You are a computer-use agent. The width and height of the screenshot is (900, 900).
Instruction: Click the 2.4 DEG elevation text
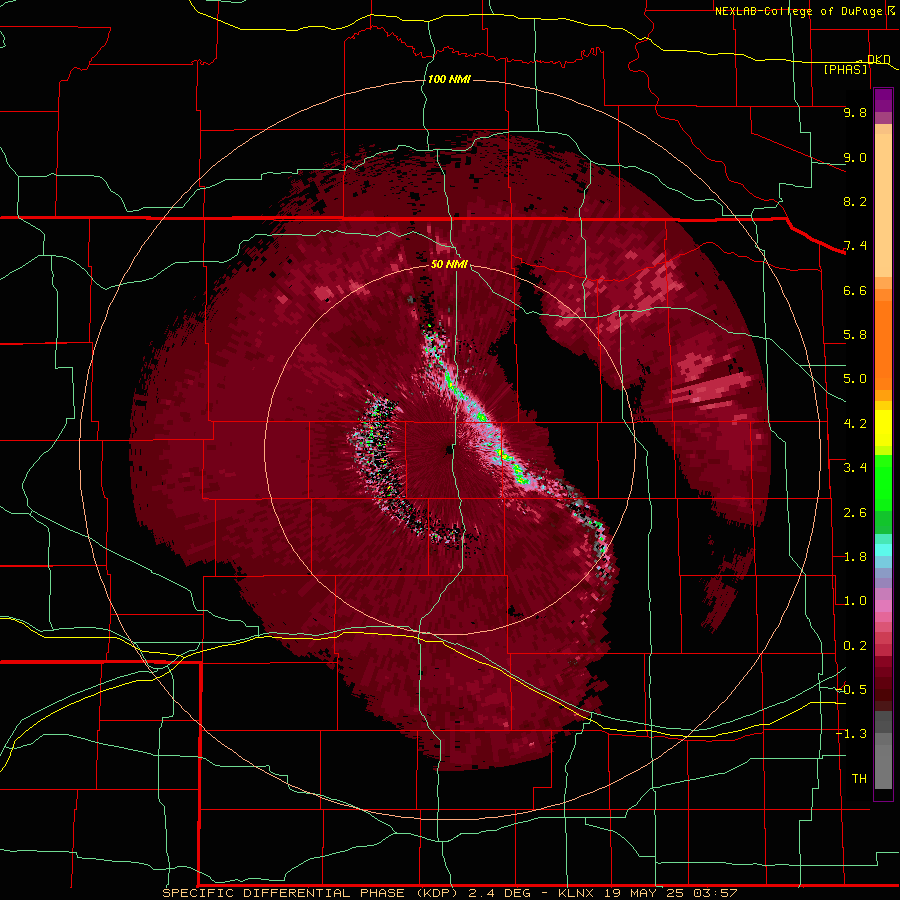(502, 893)
